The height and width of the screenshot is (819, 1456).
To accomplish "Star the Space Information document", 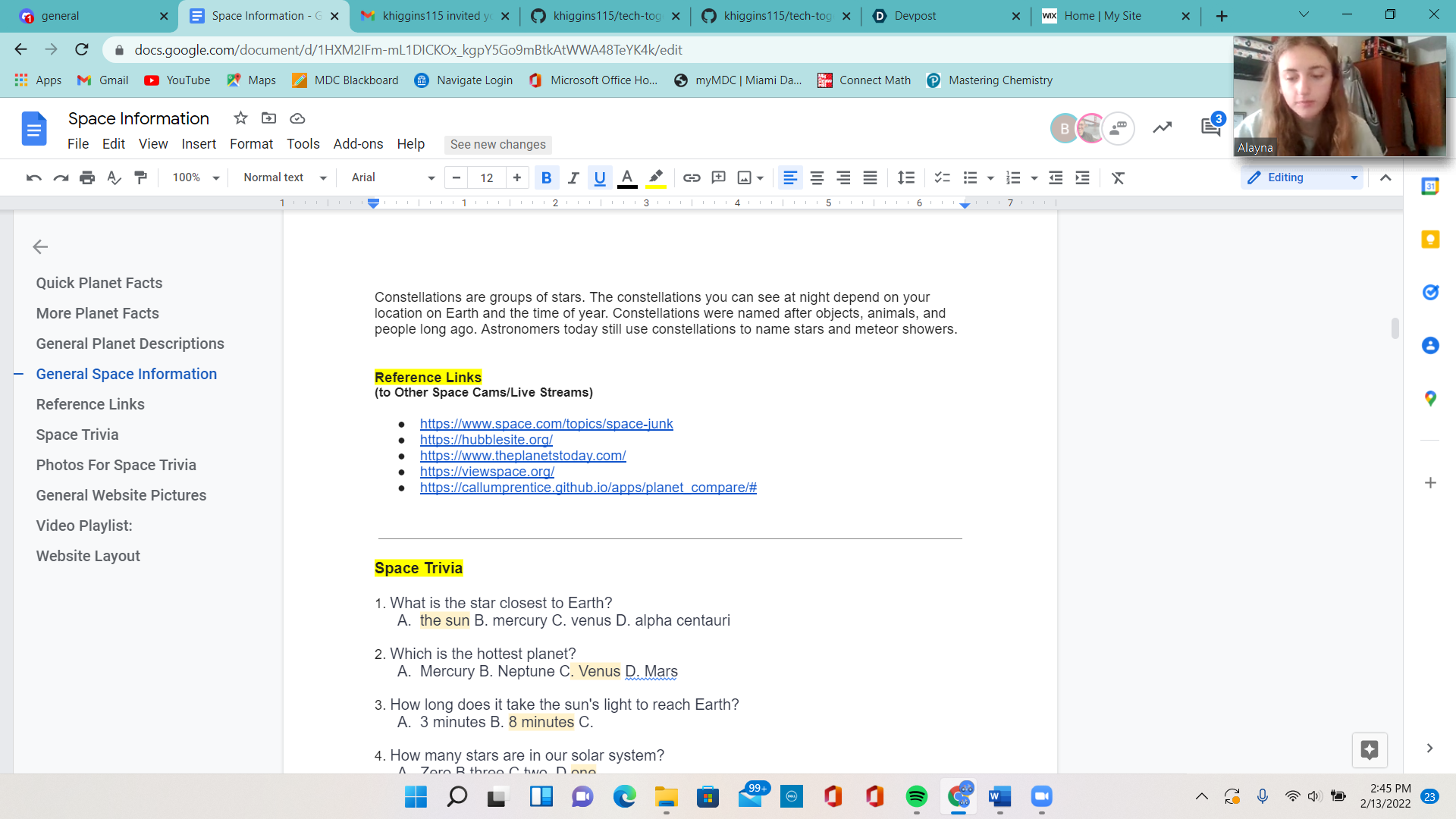I will pyautogui.click(x=240, y=118).
